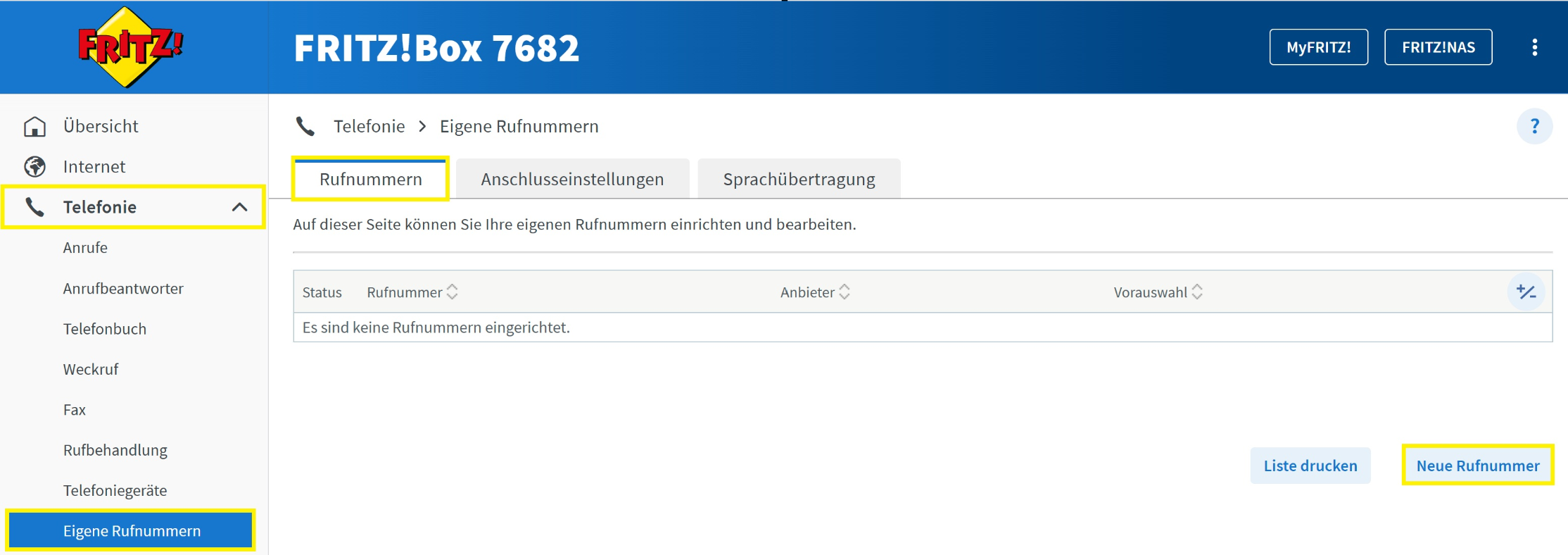Click Eigene Rufnummern breadcrumb text
This screenshot has width=1568, height=555.
[519, 126]
